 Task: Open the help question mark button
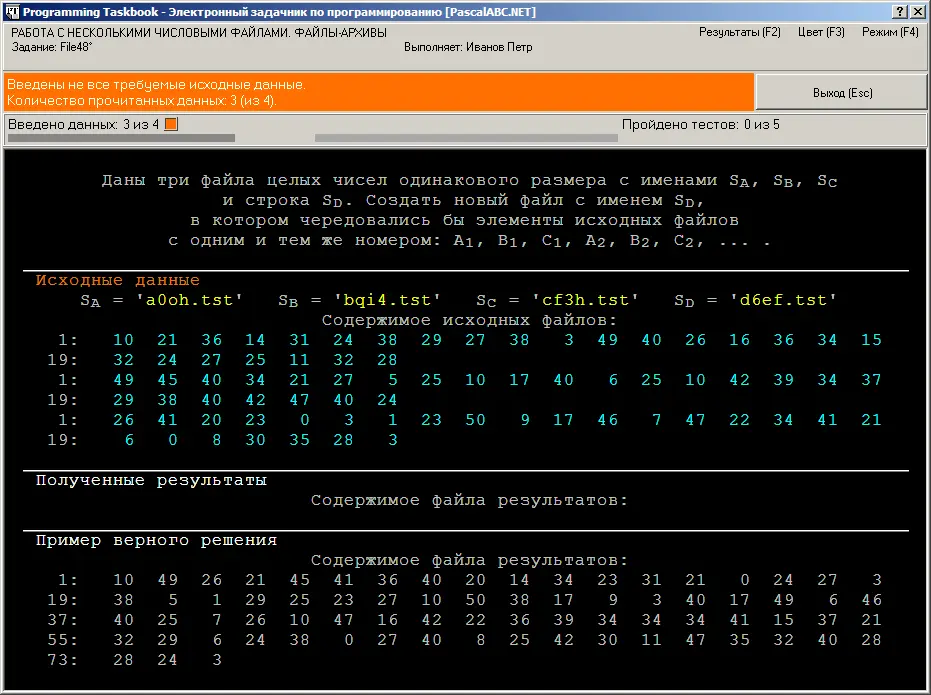tap(900, 11)
